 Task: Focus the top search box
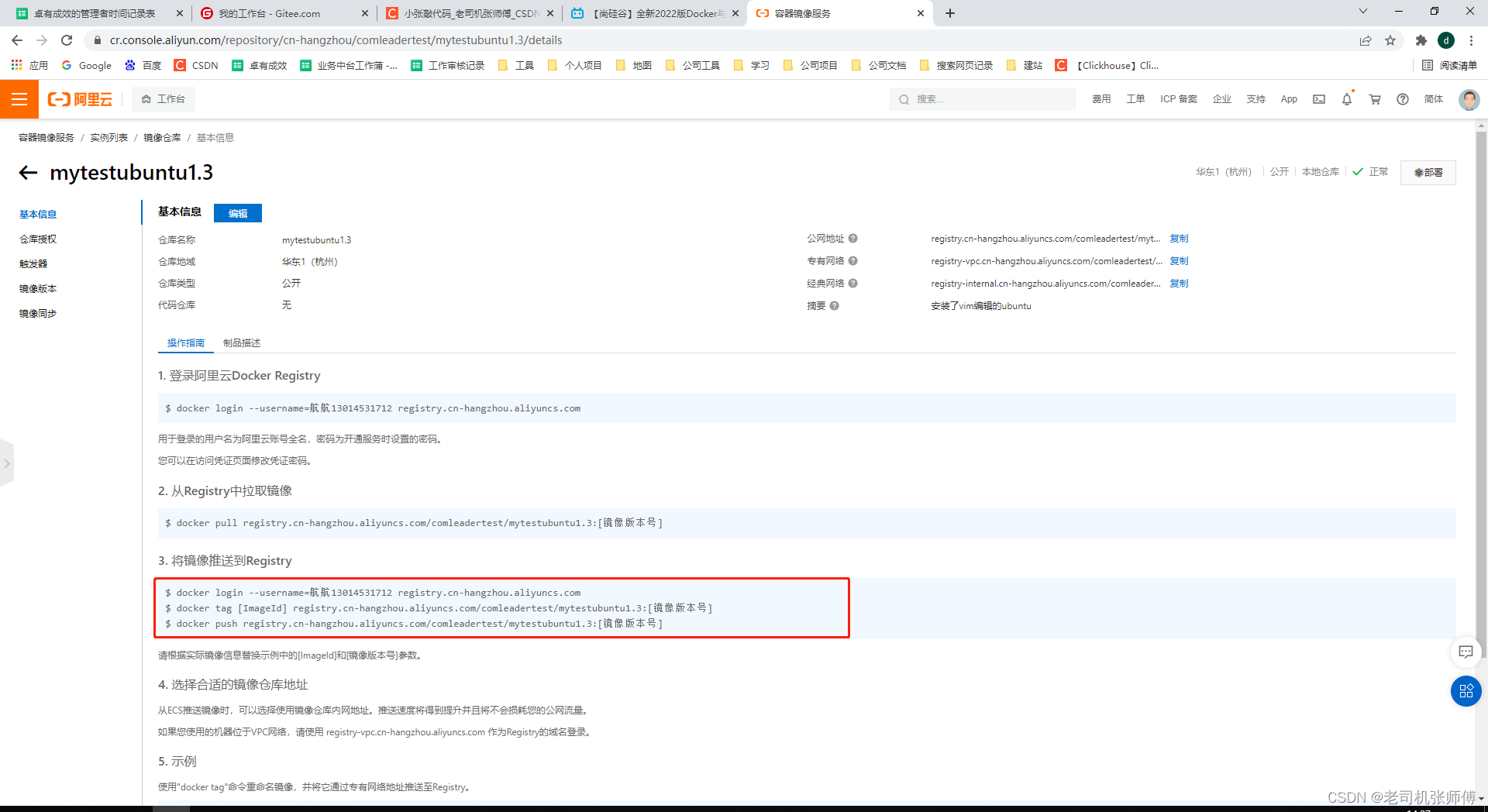(982, 99)
